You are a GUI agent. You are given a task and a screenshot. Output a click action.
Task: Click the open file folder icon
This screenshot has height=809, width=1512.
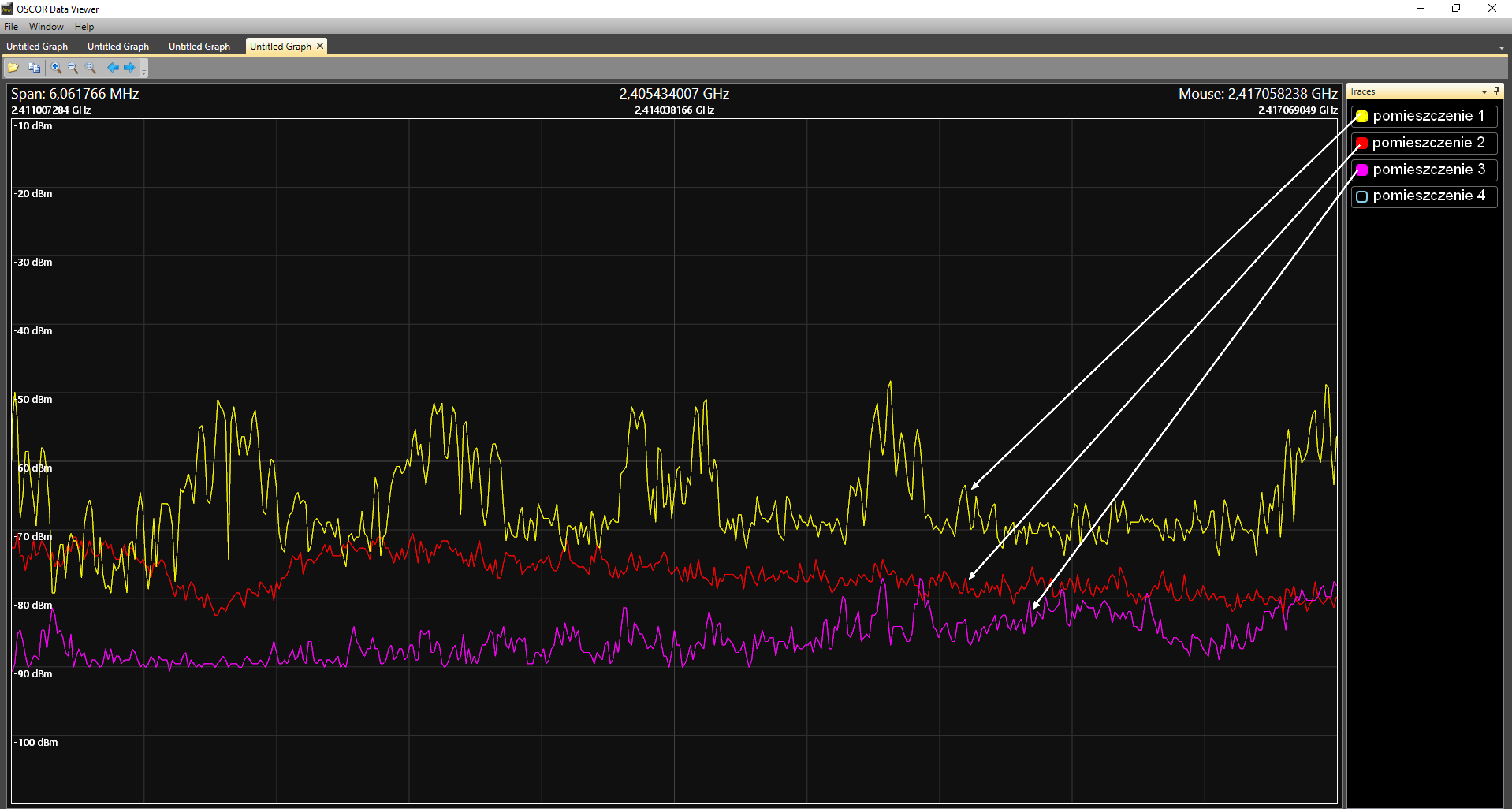tap(13, 68)
